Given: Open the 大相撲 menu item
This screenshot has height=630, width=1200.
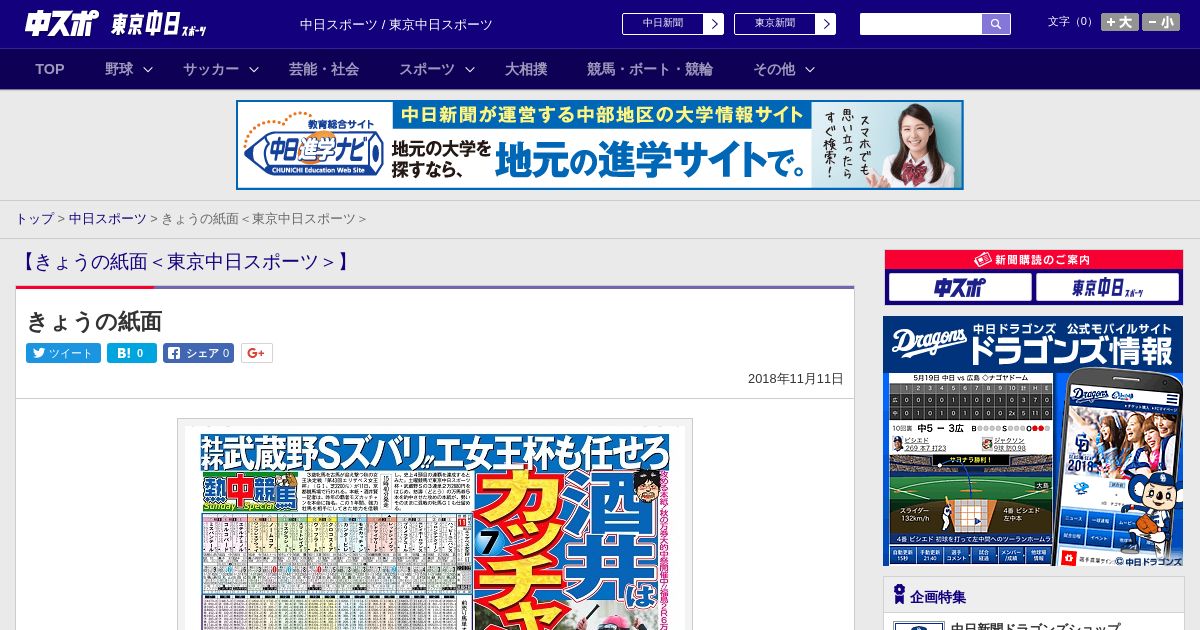Looking at the screenshot, I should (526, 69).
